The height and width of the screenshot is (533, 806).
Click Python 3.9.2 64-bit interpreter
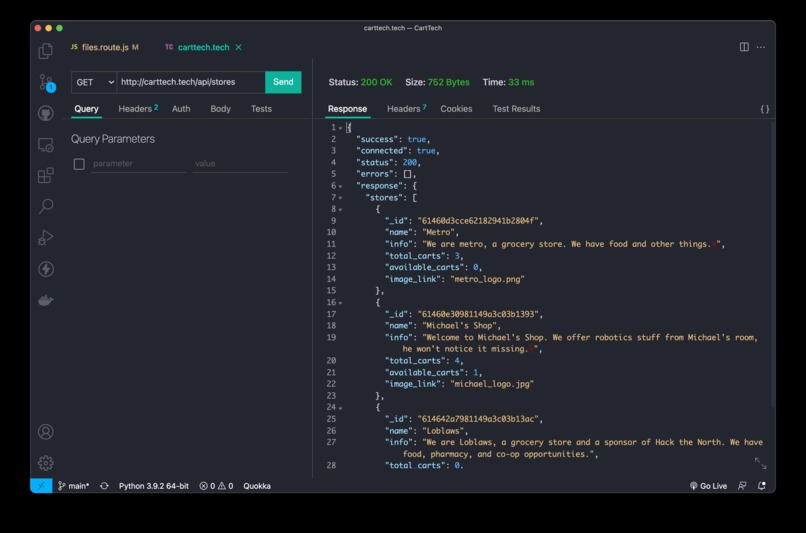[154, 486]
